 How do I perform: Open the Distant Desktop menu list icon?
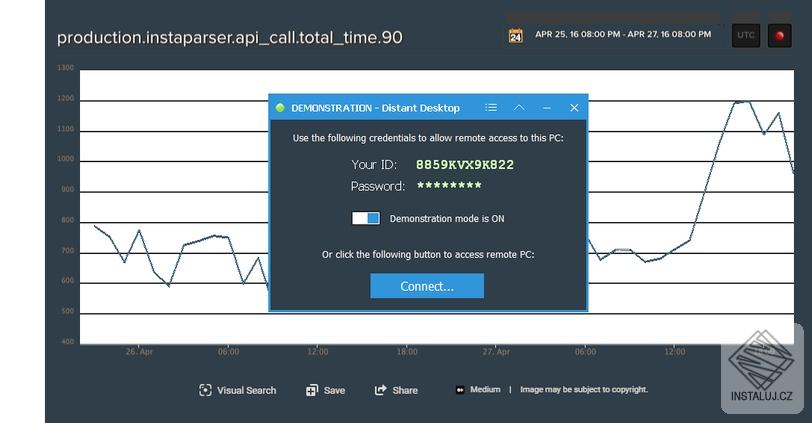pyautogui.click(x=491, y=108)
